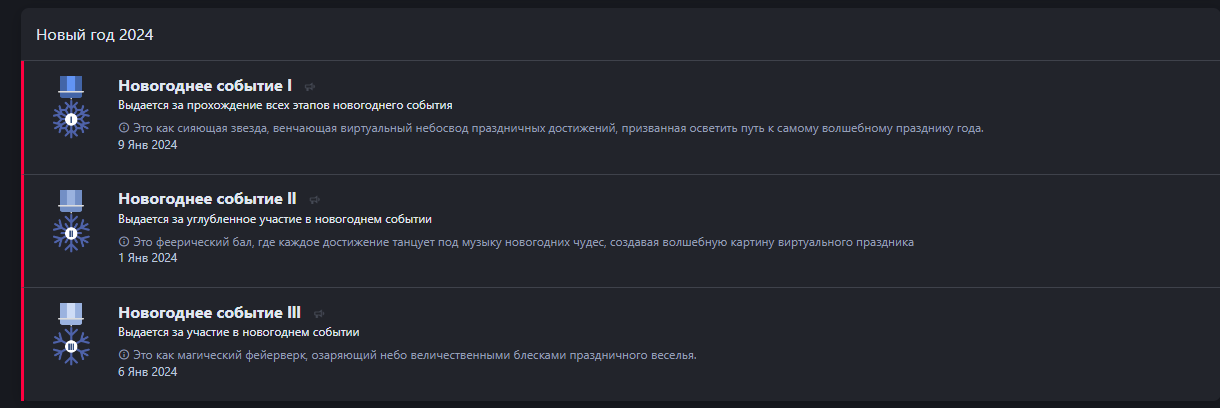Click the description about магический фейерверк

414,355
